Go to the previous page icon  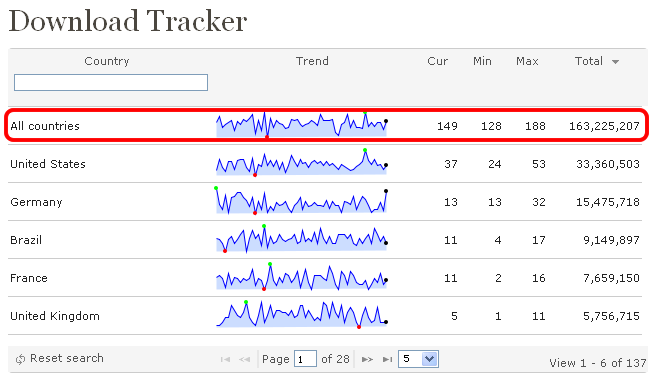click(244, 359)
